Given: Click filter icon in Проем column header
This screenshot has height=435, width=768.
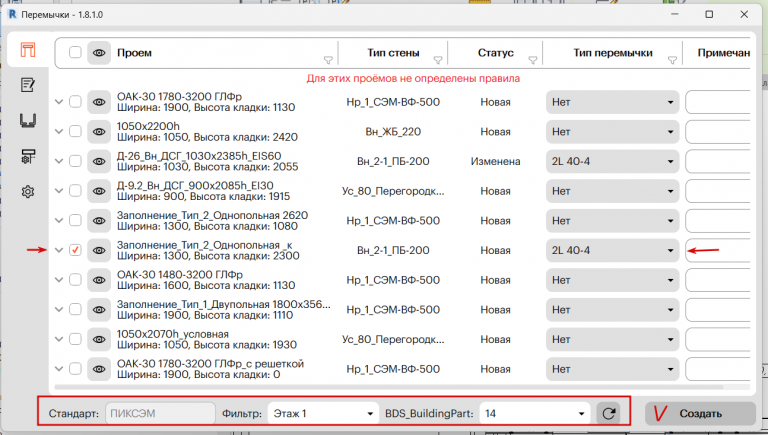Looking at the screenshot, I should click(329, 61).
